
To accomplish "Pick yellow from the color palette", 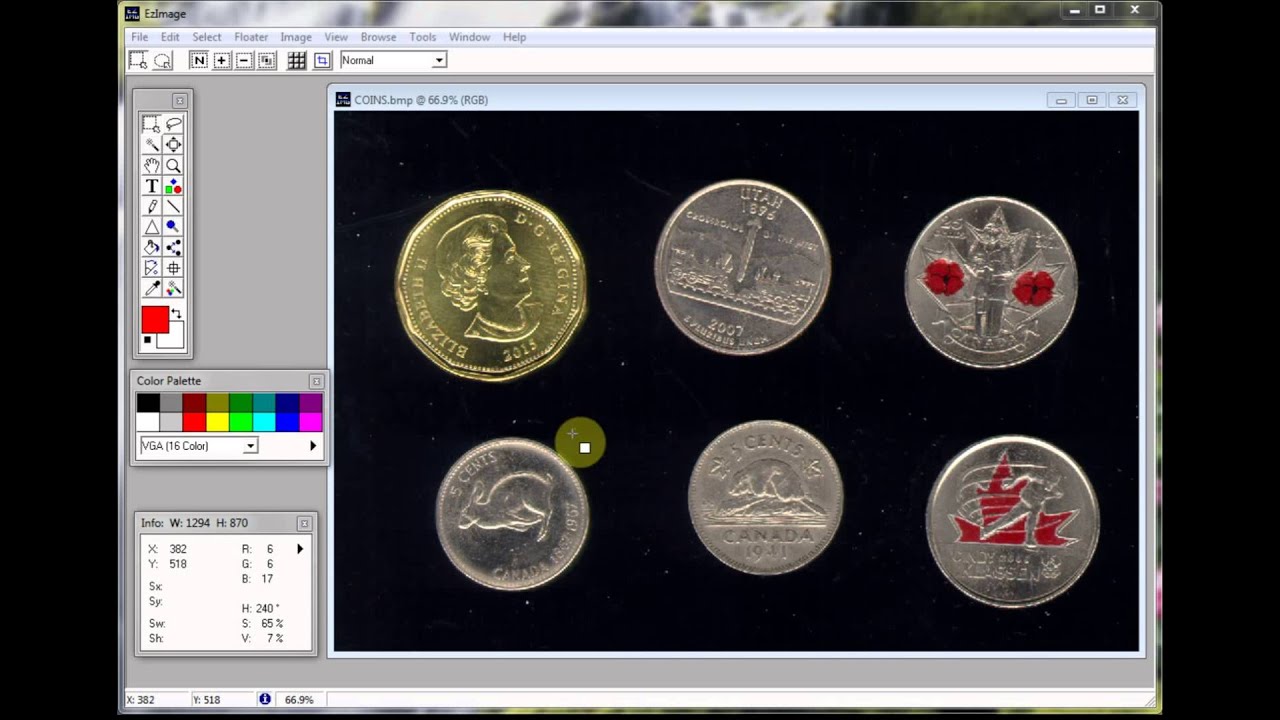I will pyautogui.click(x=217, y=422).
